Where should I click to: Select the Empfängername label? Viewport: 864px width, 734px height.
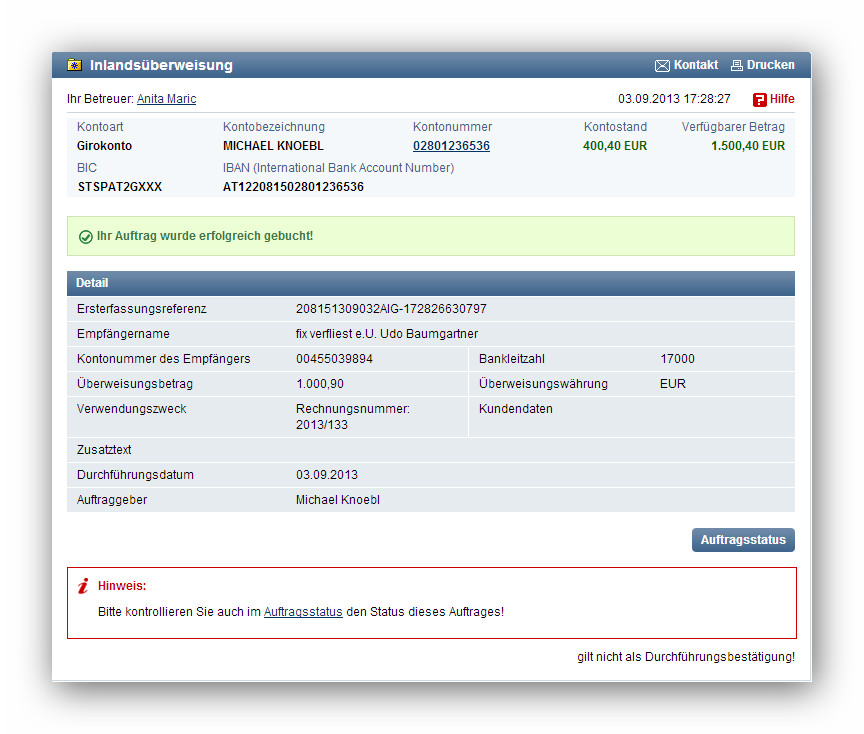[x=123, y=334]
